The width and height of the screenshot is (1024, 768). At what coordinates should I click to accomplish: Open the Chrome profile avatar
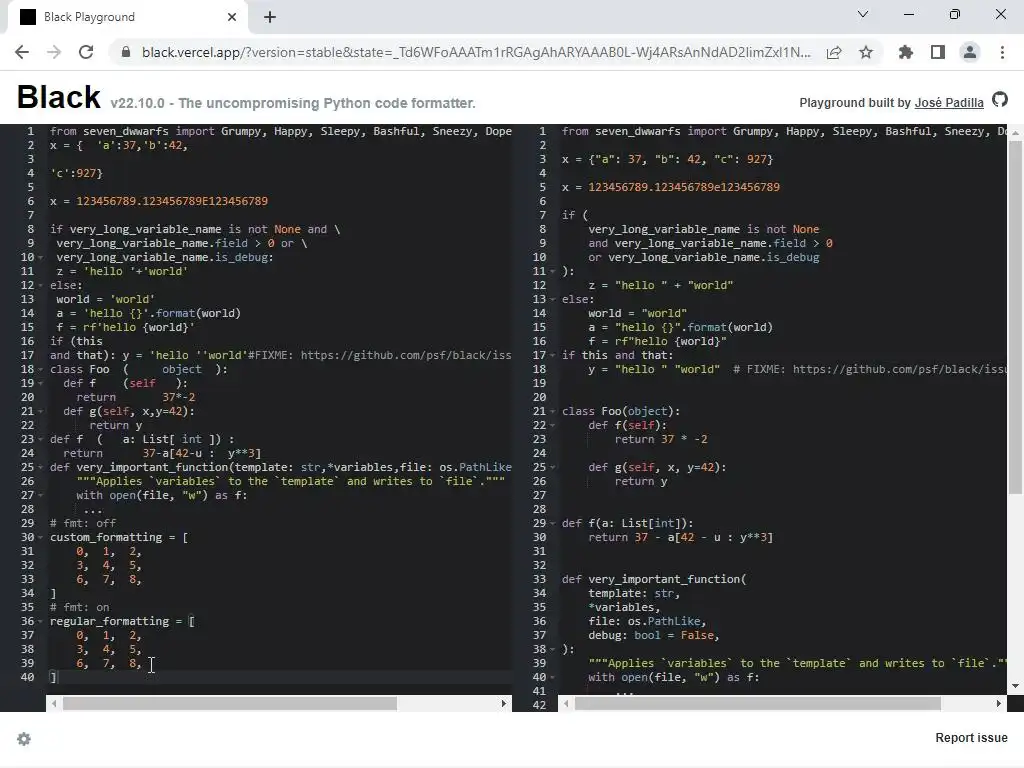click(x=970, y=52)
